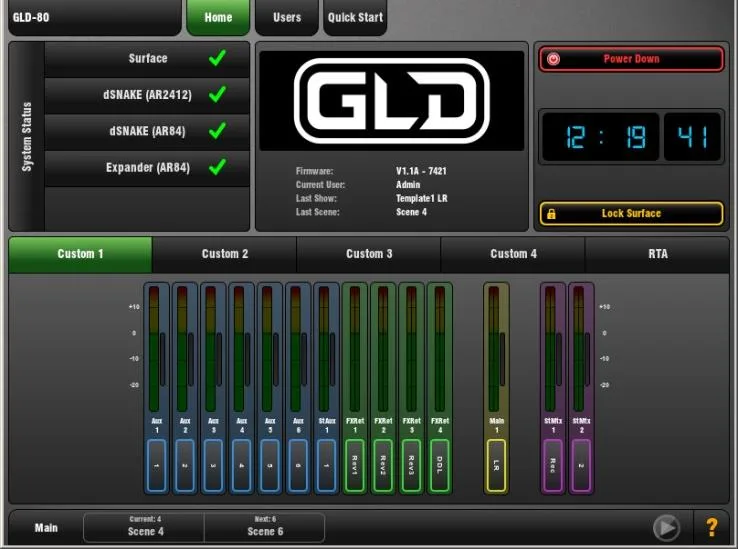This screenshot has width=738, height=549.
Task: Click the current user value Admin
Action: click(x=408, y=185)
